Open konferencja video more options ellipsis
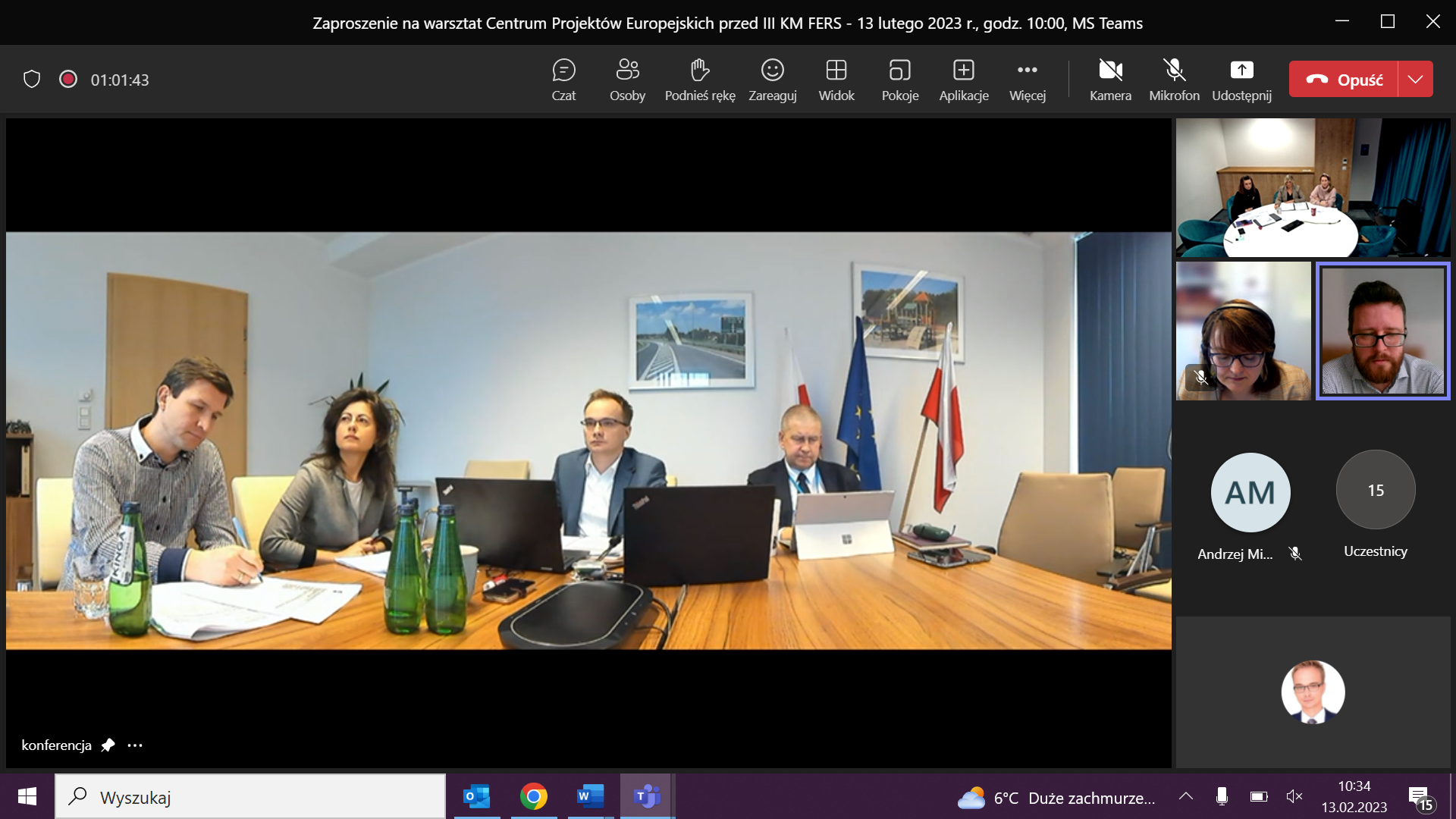 135,745
